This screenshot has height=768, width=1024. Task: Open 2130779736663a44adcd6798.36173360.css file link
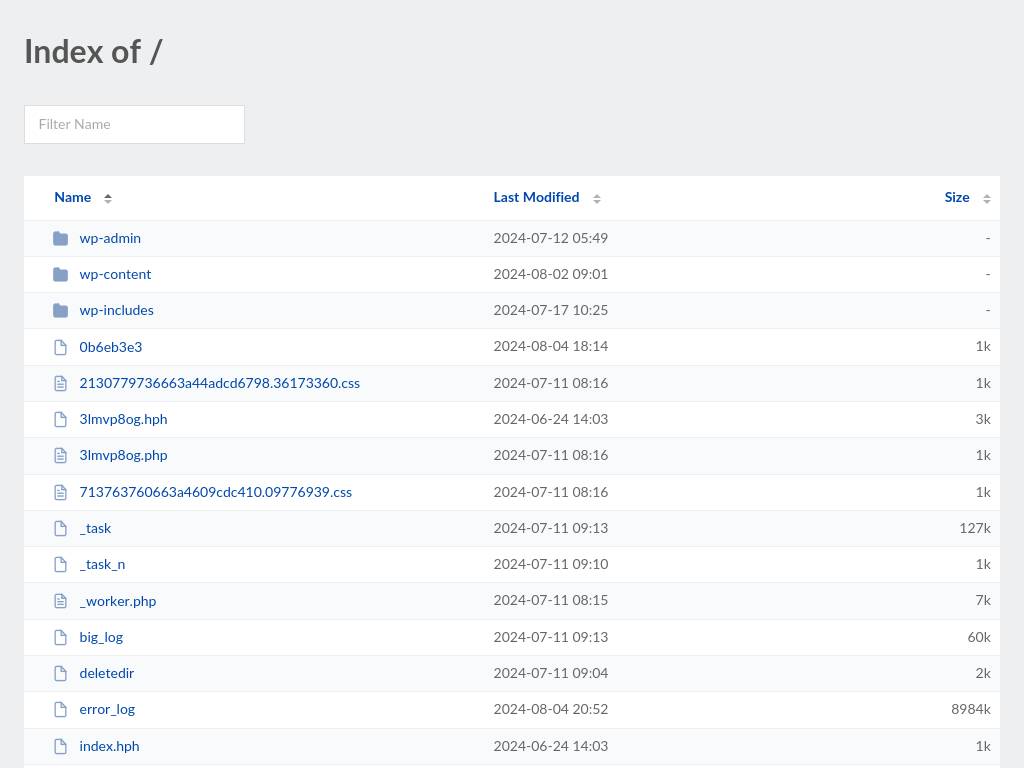click(x=219, y=383)
